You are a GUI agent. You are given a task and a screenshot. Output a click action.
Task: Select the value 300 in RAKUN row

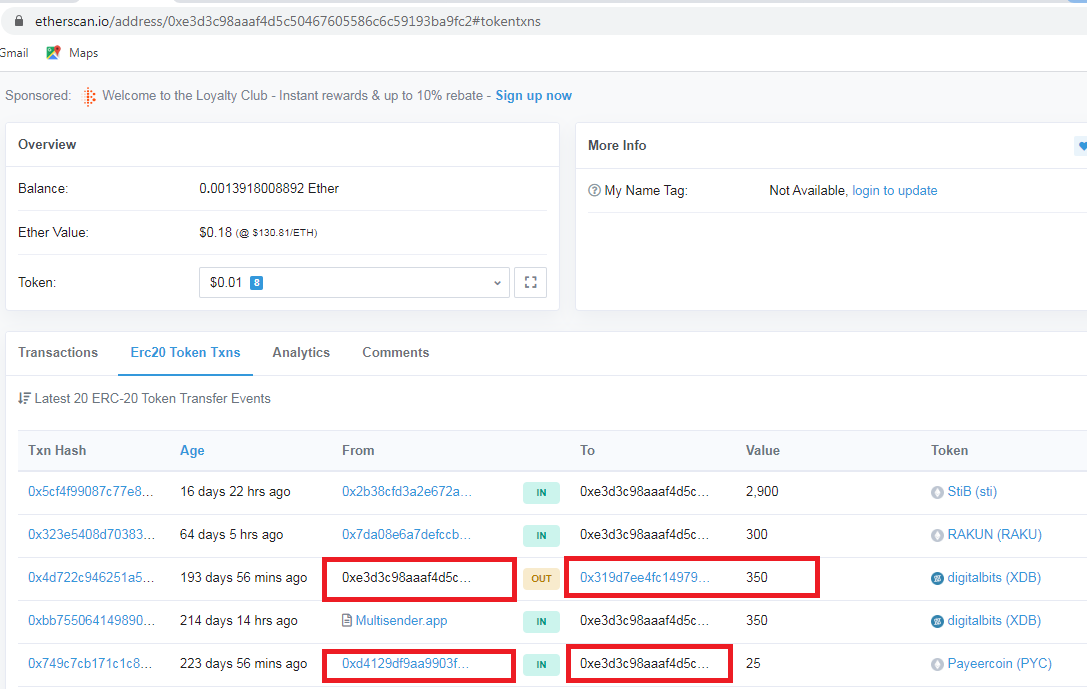[756, 534]
